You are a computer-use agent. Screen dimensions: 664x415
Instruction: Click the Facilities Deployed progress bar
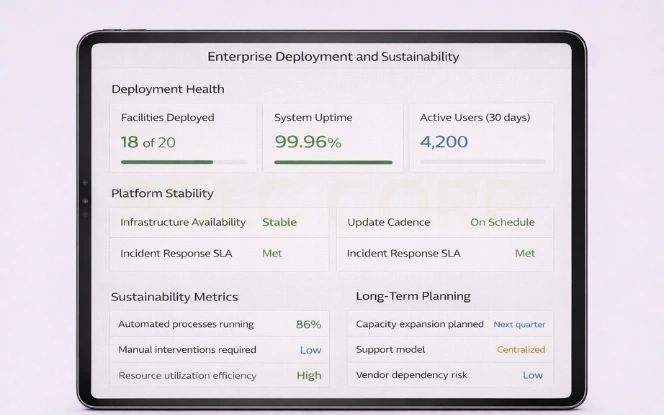184,162
